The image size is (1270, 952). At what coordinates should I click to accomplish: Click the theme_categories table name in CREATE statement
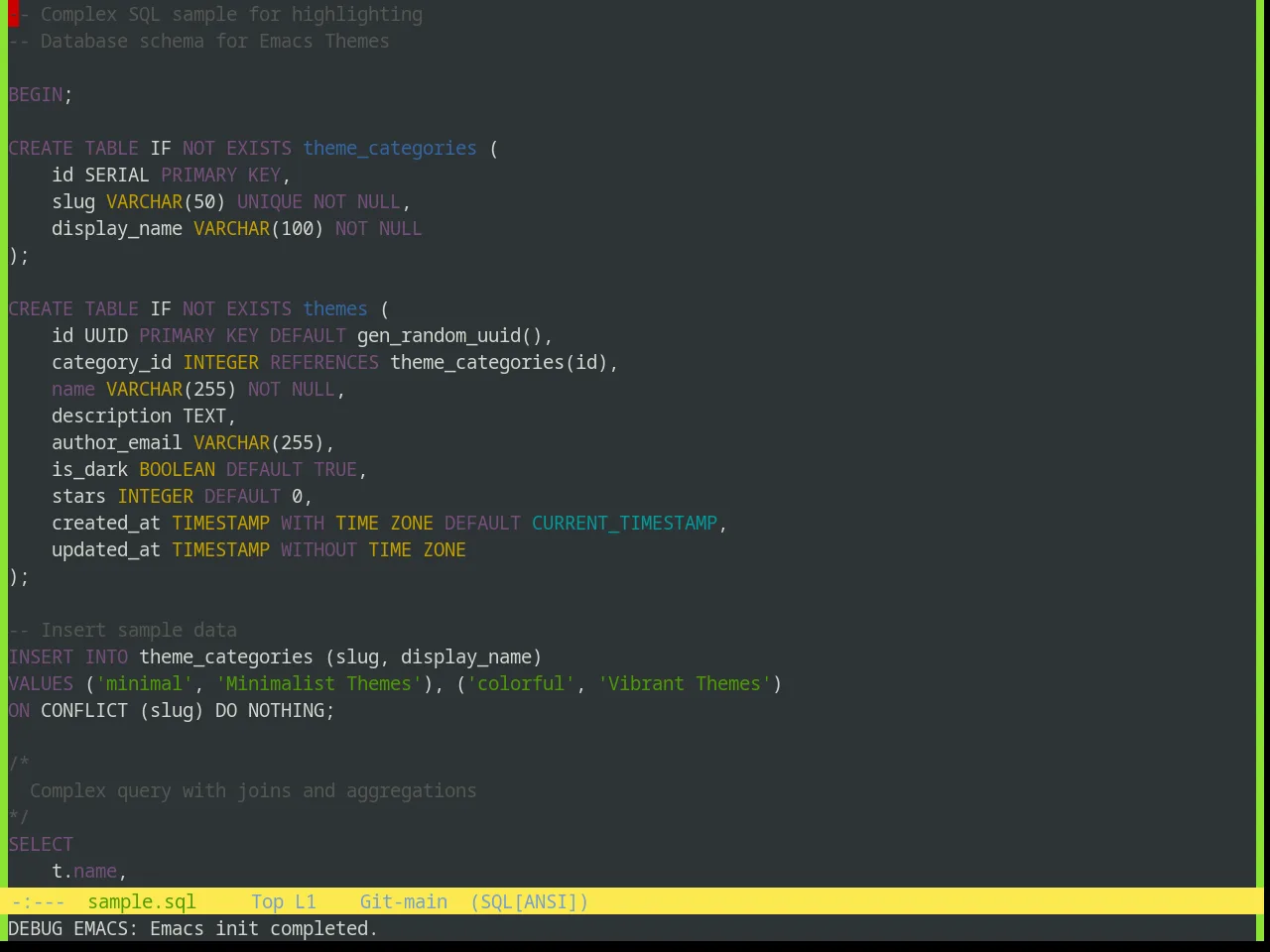pyautogui.click(x=390, y=148)
